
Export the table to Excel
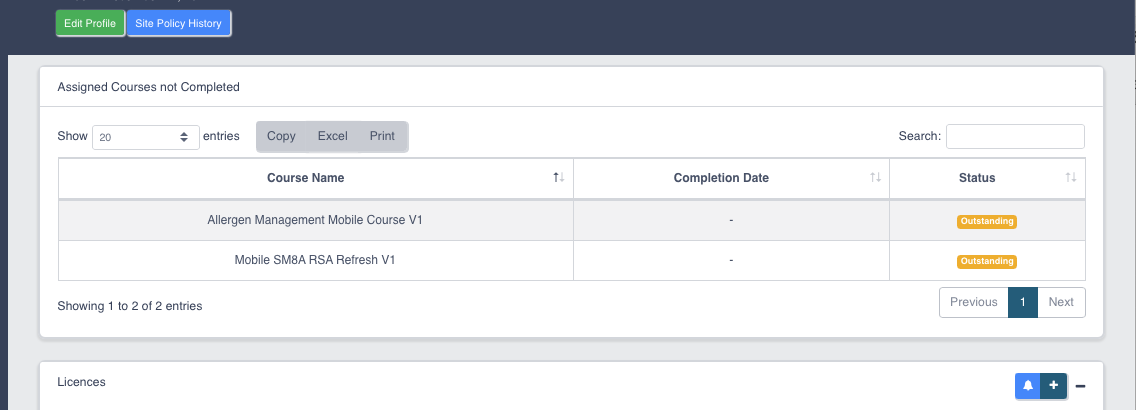pyautogui.click(x=333, y=136)
